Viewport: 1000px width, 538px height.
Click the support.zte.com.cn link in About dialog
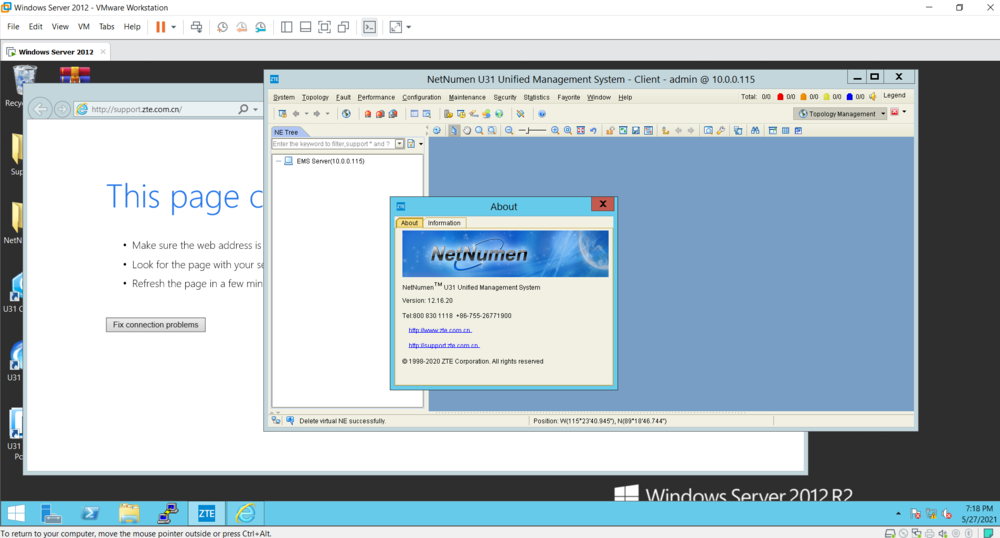443,345
